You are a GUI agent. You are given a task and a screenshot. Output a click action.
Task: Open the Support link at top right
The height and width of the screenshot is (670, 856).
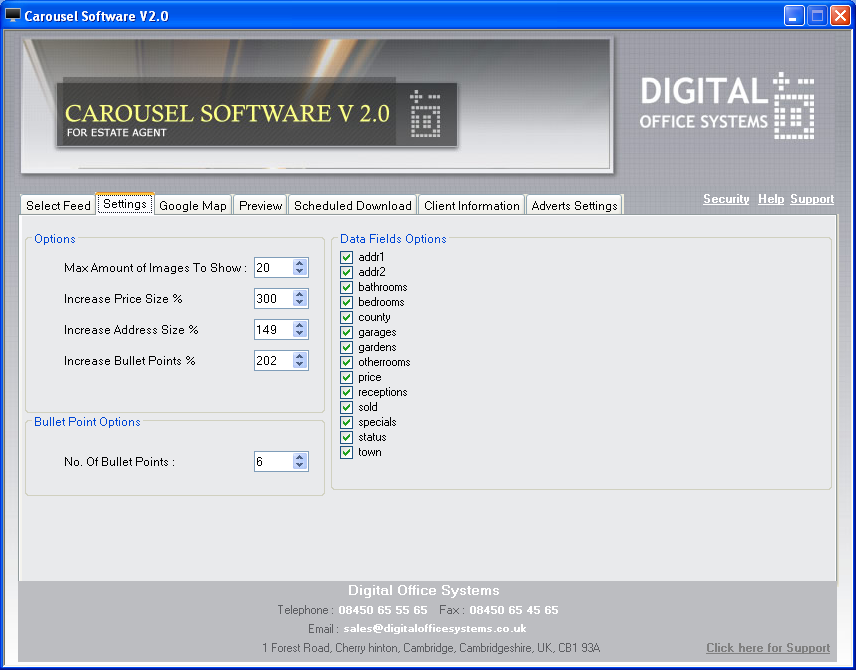(812, 199)
